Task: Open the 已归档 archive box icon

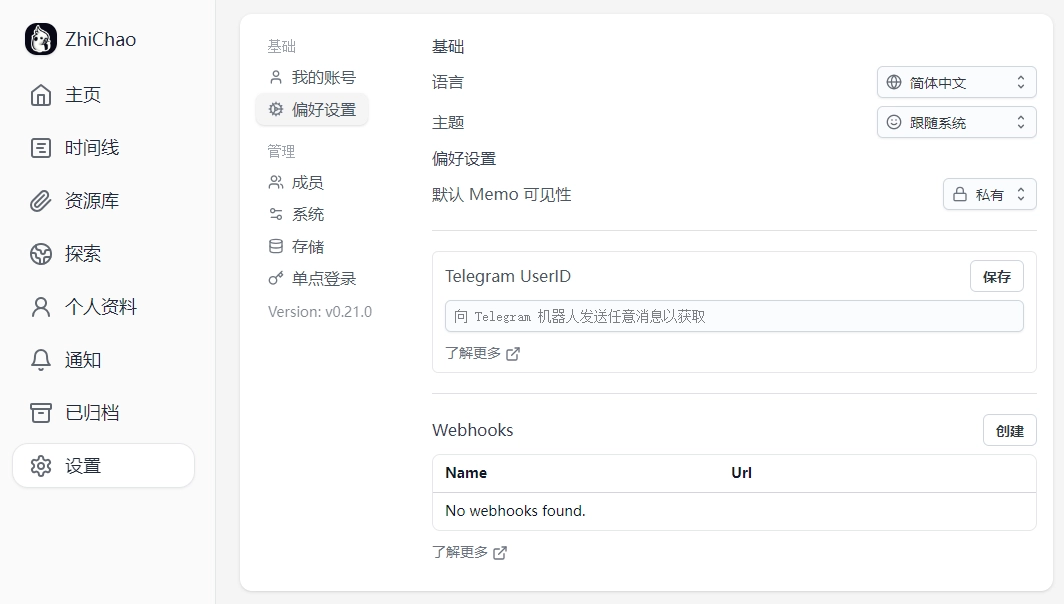Action: point(41,413)
